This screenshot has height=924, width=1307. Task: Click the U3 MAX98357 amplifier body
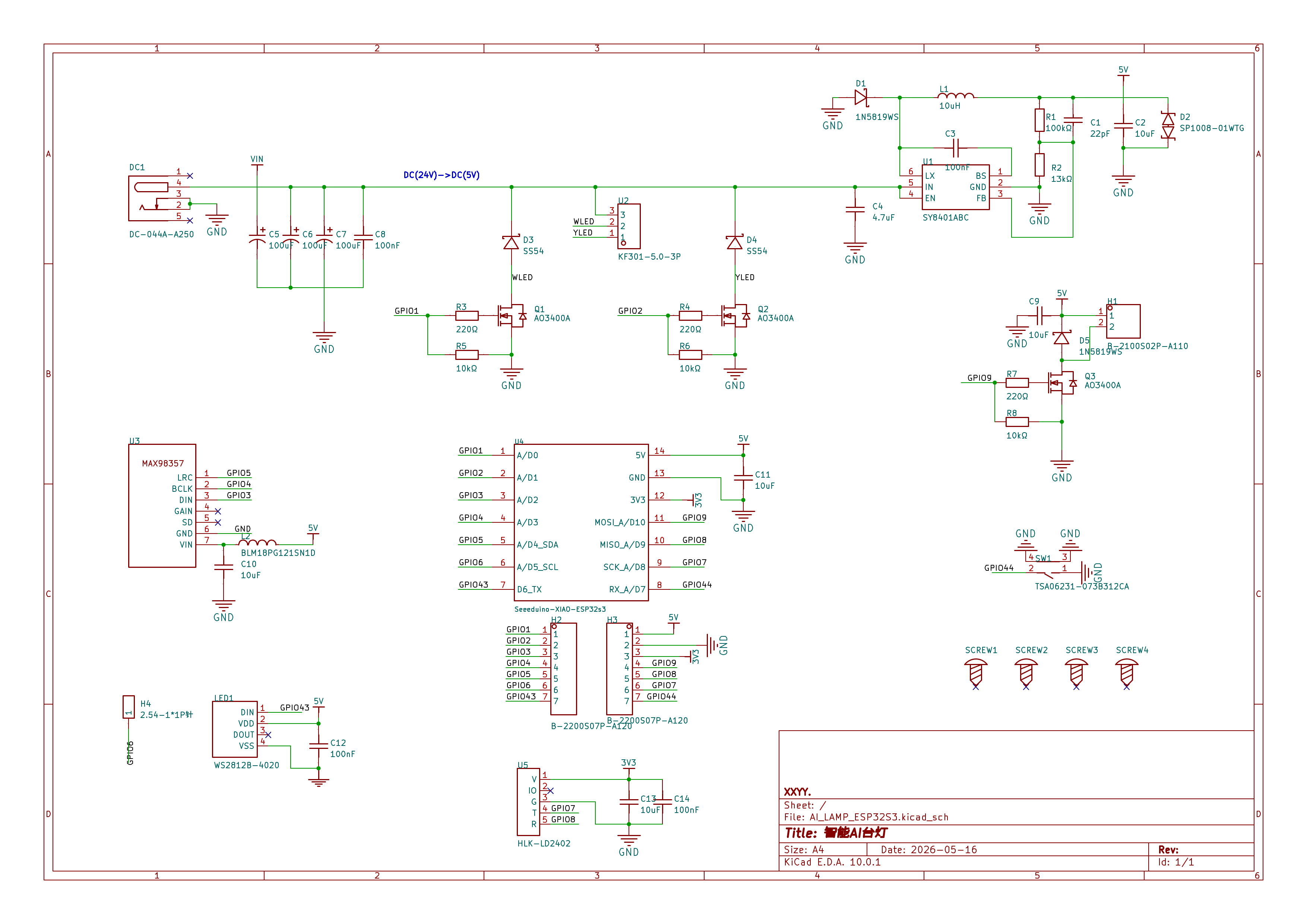tap(162, 506)
